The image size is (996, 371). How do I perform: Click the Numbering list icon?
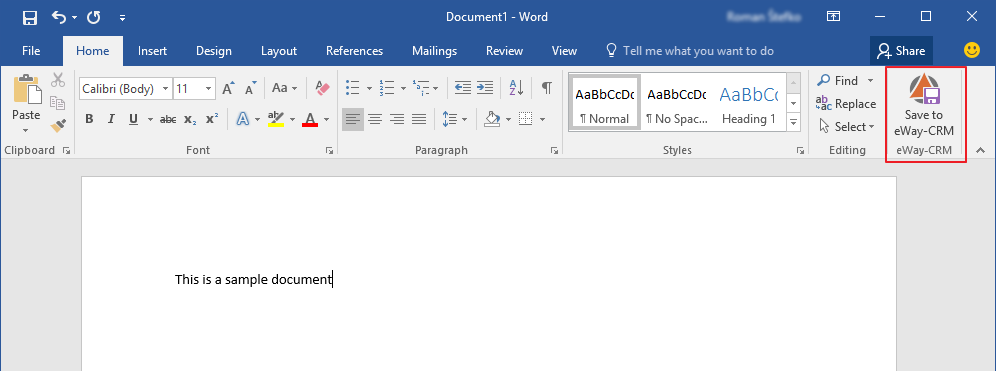[387, 88]
